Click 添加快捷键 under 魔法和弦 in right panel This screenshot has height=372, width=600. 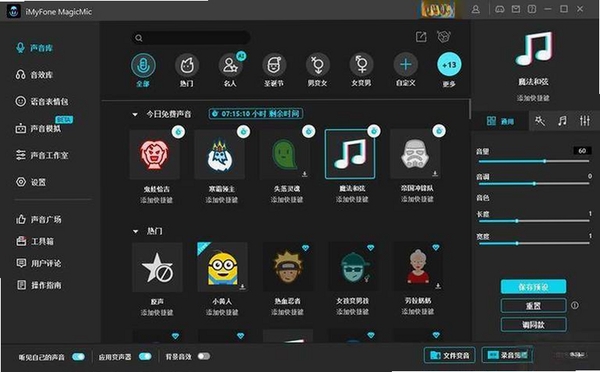(533, 98)
